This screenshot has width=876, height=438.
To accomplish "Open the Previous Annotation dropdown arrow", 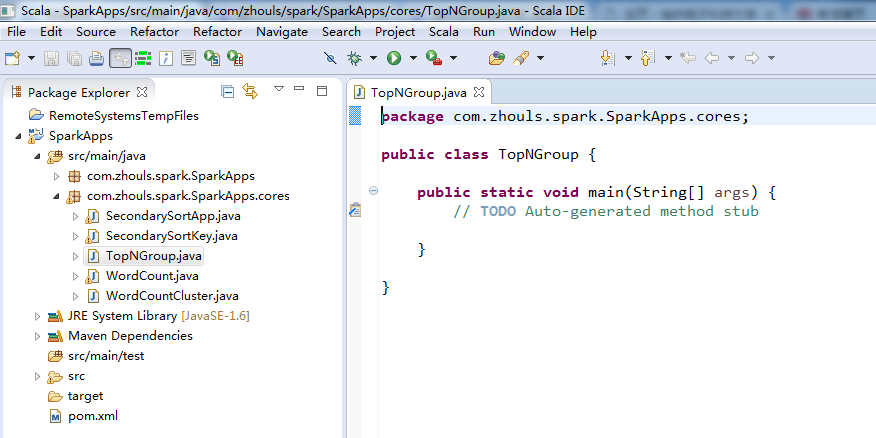I will [x=668, y=58].
